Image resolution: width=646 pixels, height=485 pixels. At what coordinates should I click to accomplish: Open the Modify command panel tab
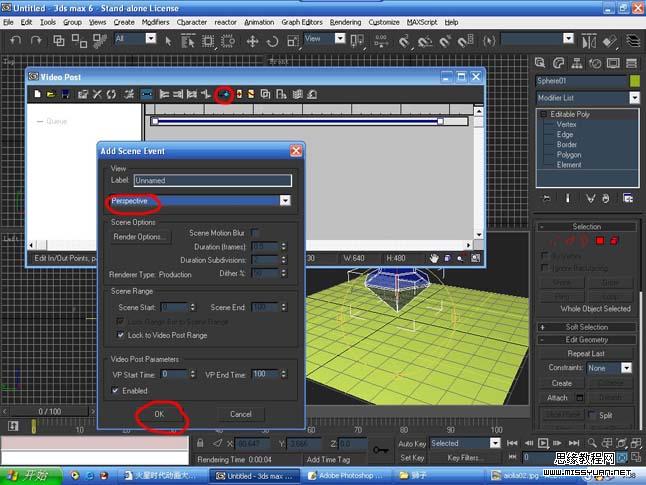558,63
